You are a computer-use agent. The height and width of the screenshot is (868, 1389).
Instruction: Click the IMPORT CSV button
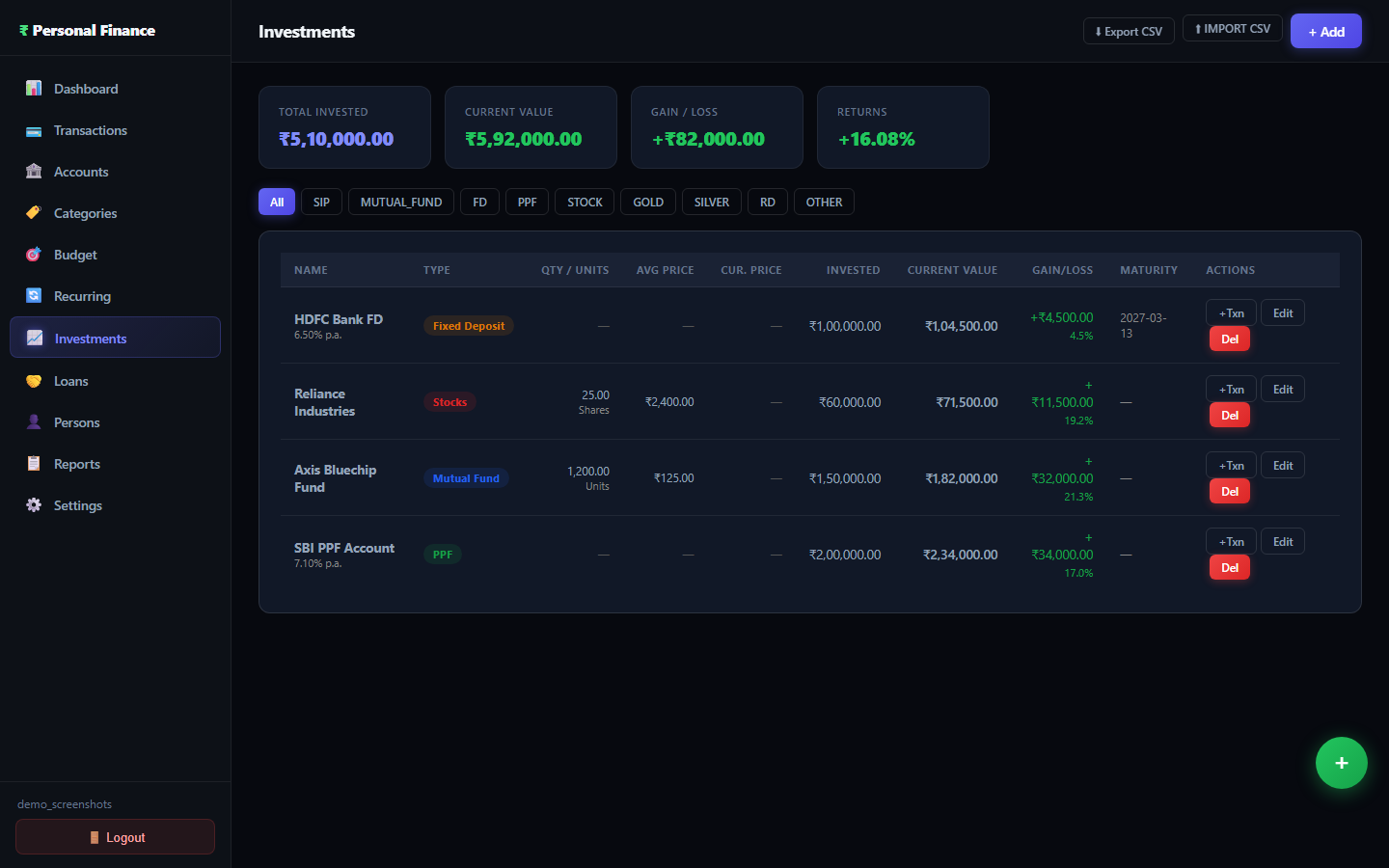click(1233, 29)
